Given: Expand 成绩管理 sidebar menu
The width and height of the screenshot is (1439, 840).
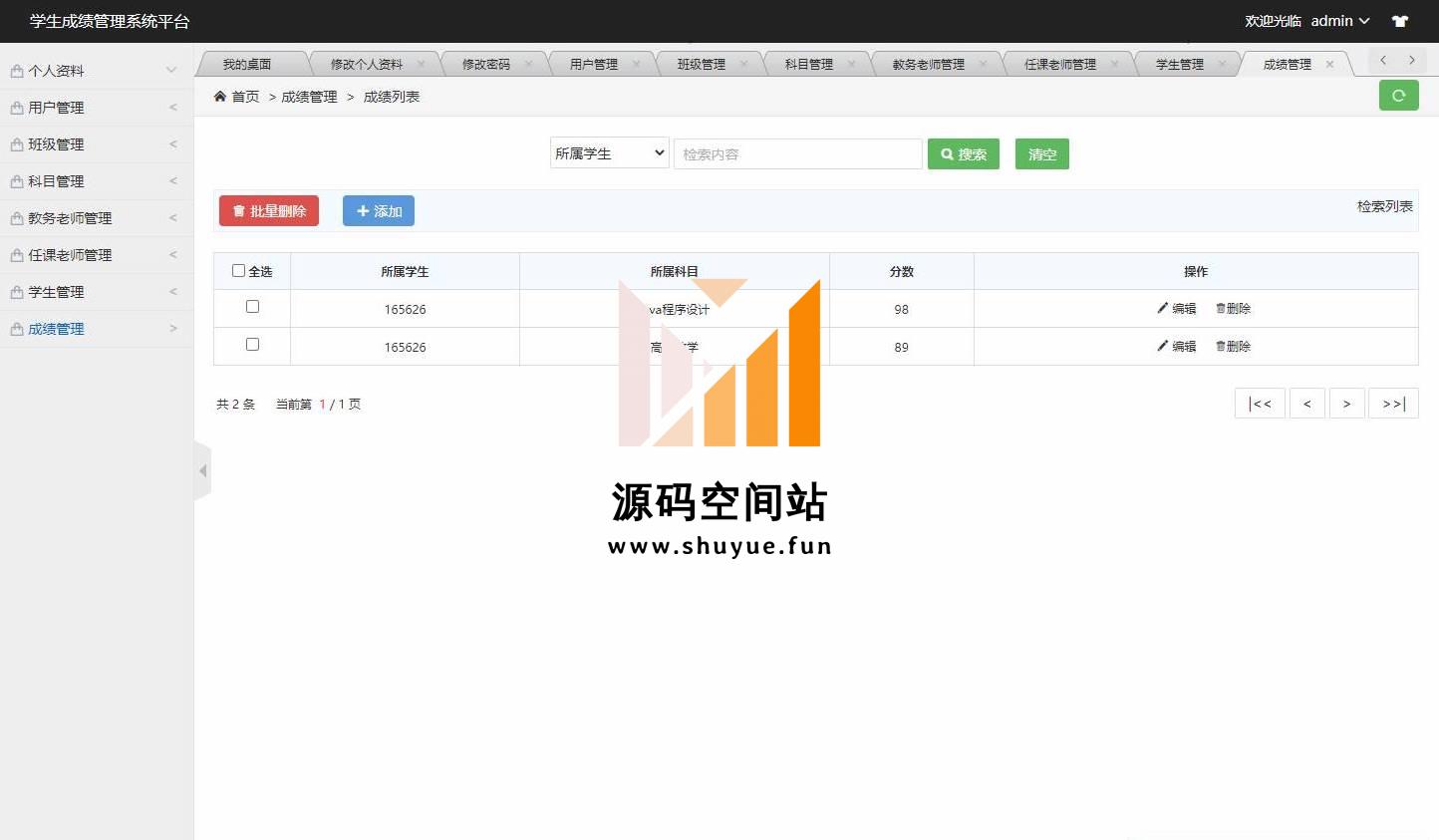Looking at the screenshot, I should point(97,329).
